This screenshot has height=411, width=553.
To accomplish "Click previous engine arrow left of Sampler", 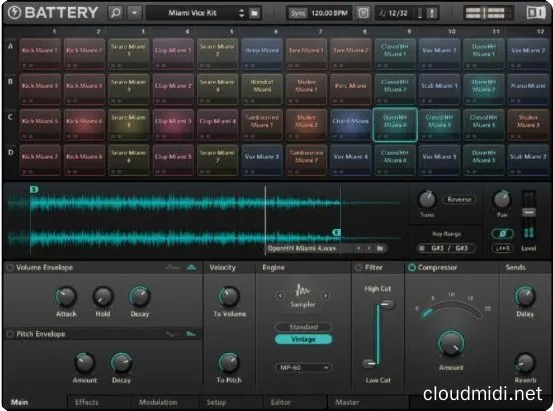I will (x=280, y=295).
